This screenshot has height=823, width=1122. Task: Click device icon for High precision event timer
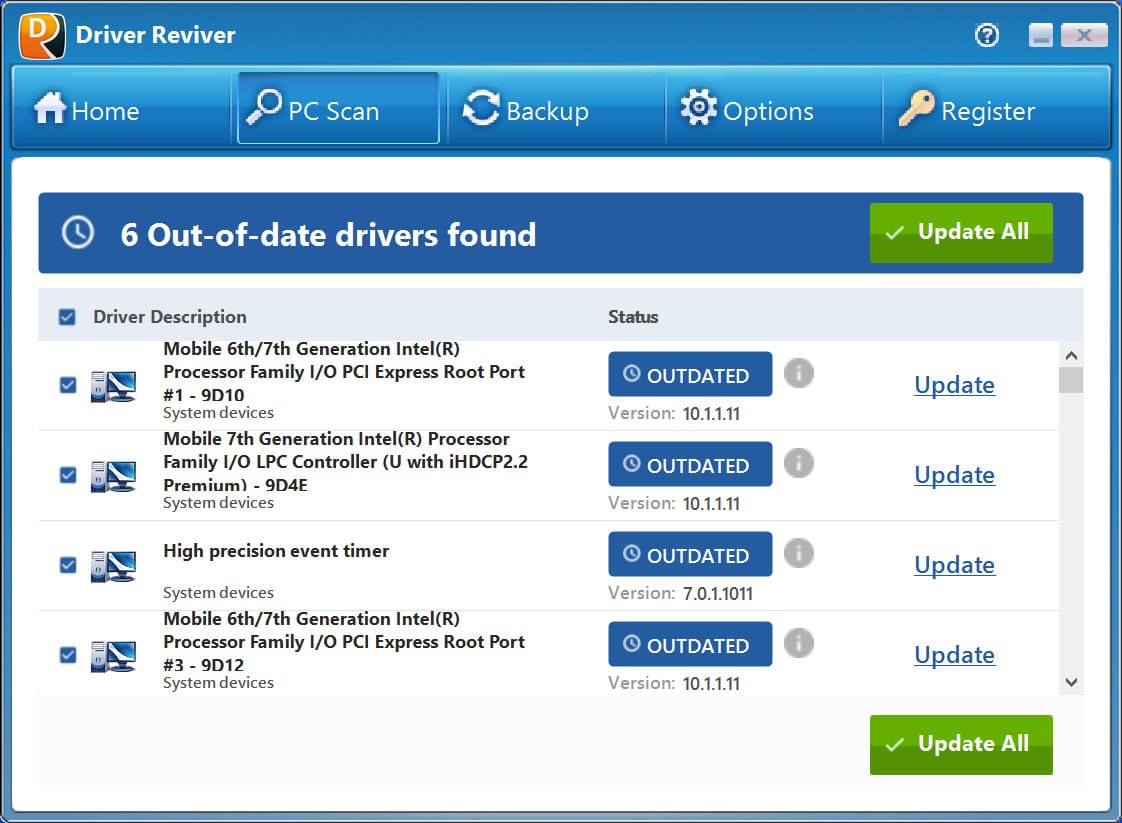pyautogui.click(x=113, y=566)
